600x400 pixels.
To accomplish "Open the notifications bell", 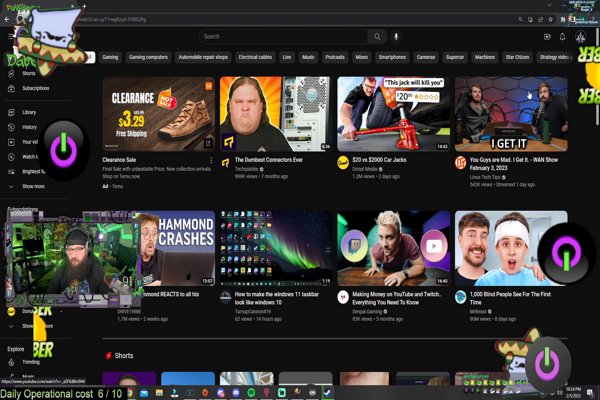I will 562,37.
